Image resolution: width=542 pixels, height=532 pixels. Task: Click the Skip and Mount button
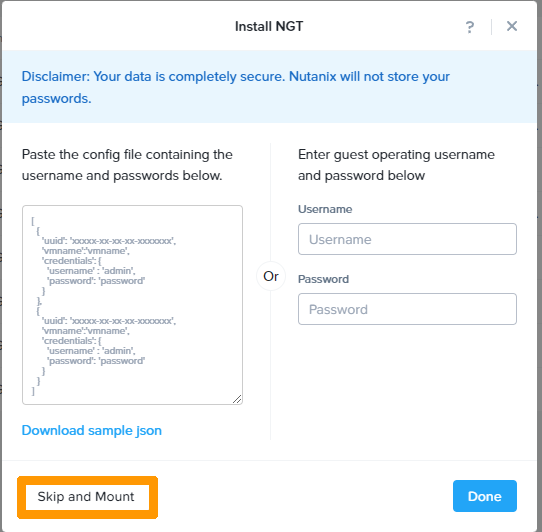click(x=87, y=497)
